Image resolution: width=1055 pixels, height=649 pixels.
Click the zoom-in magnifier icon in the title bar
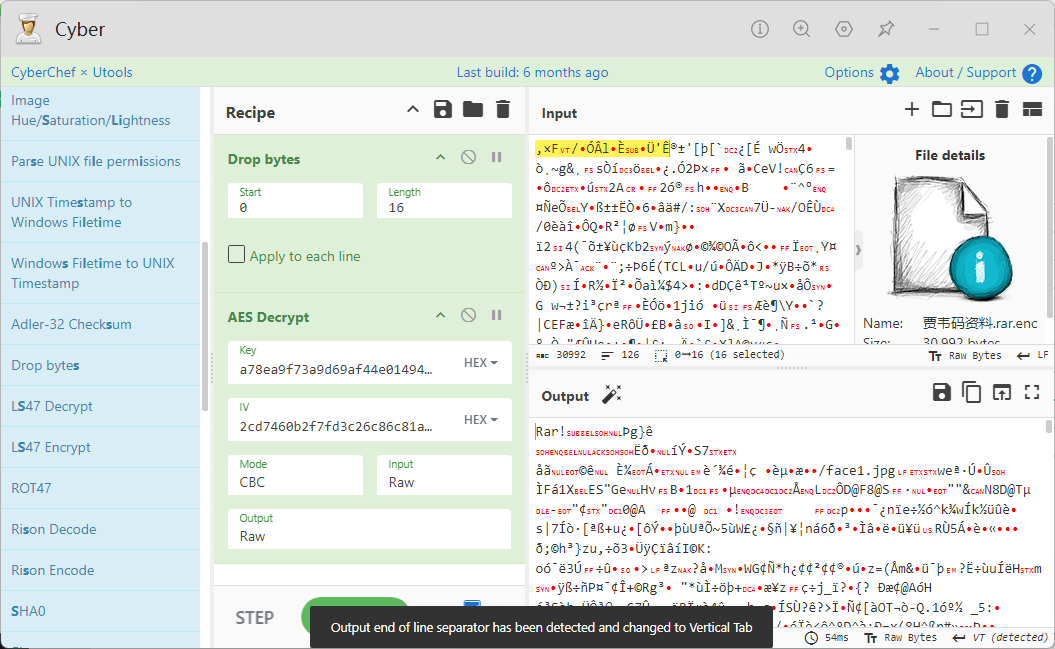[x=801, y=29]
